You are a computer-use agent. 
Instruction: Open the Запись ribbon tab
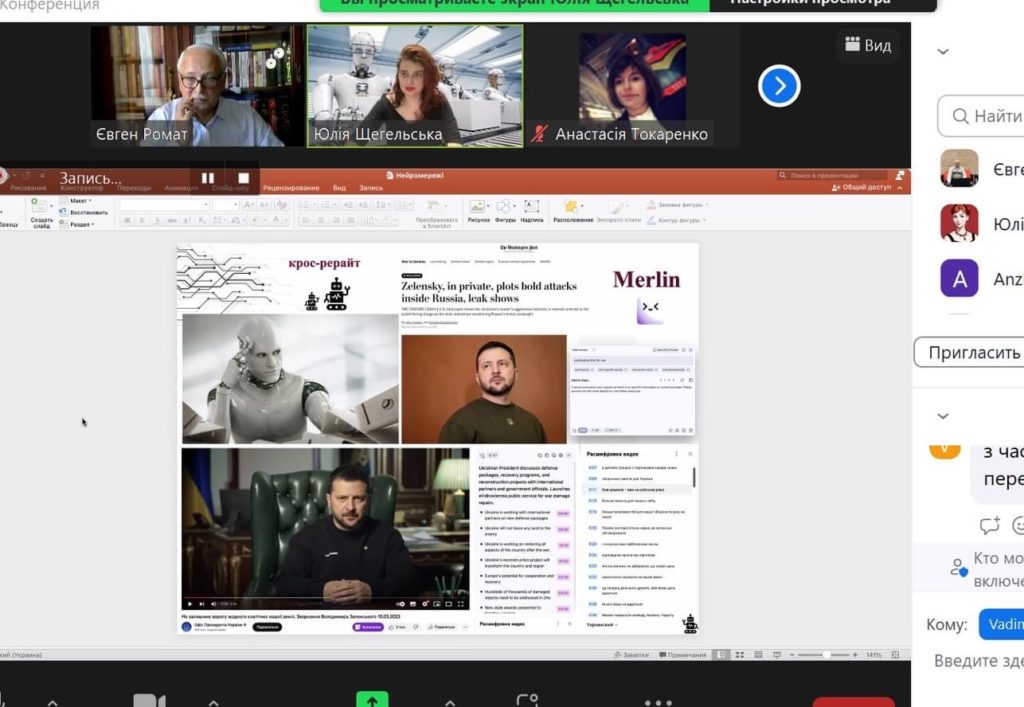(371, 188)
